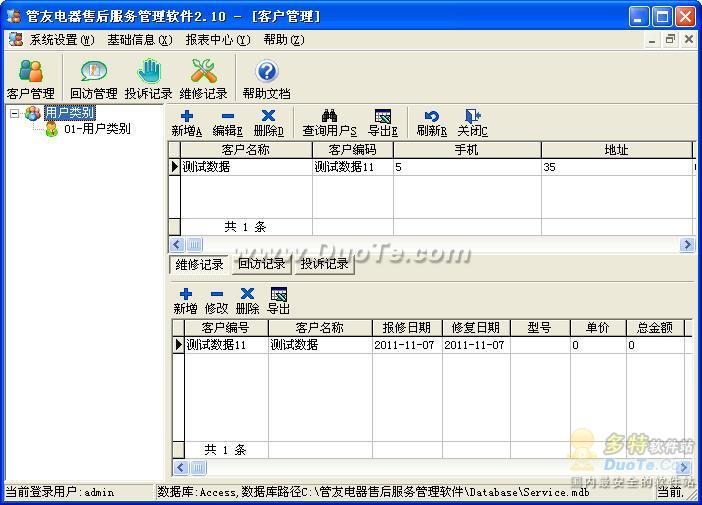Minimize the inner child window

[x=652, y=40]
